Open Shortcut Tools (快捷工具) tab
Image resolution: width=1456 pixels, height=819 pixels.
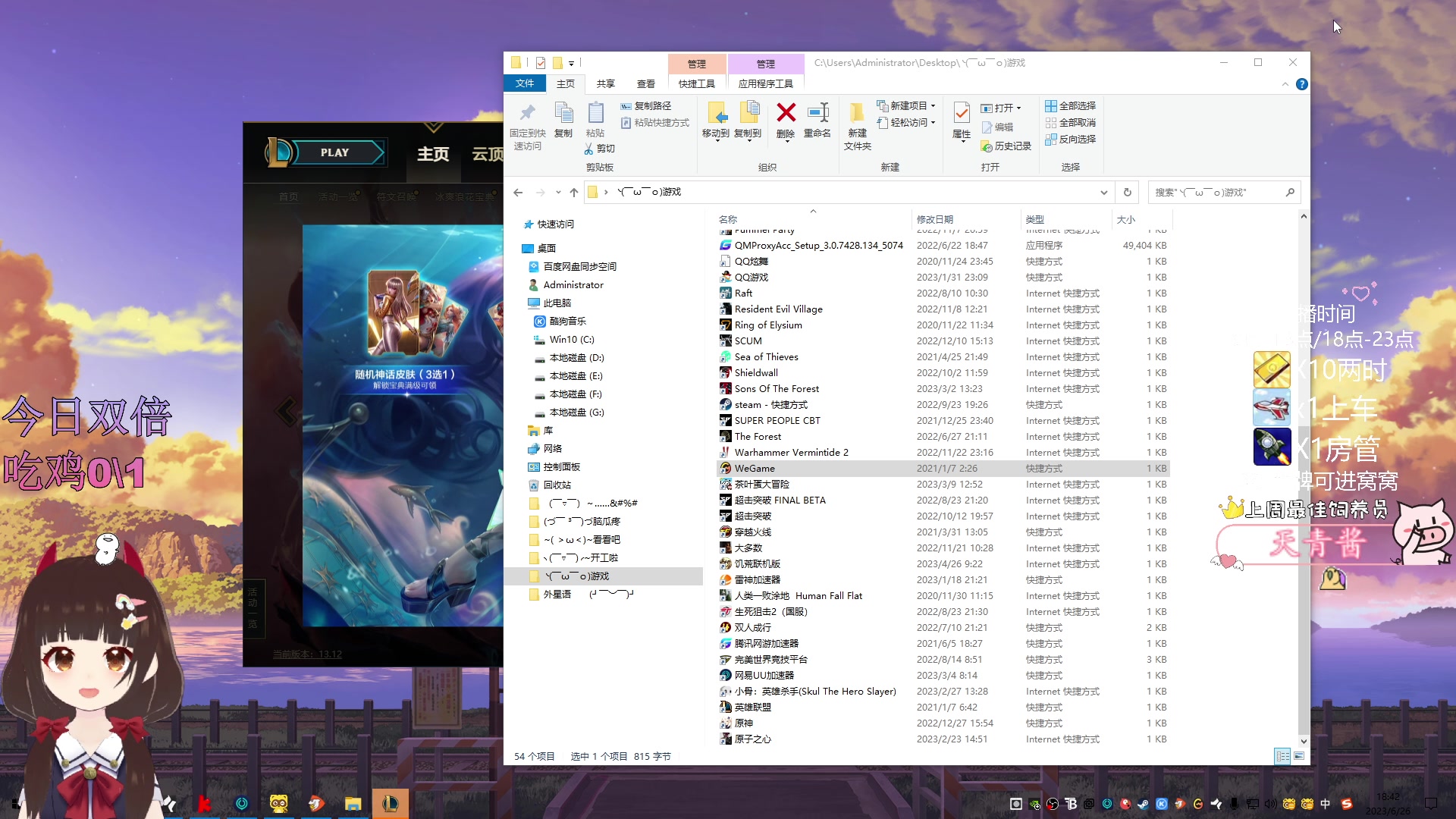pyautogui.click(x=697, y=83)
